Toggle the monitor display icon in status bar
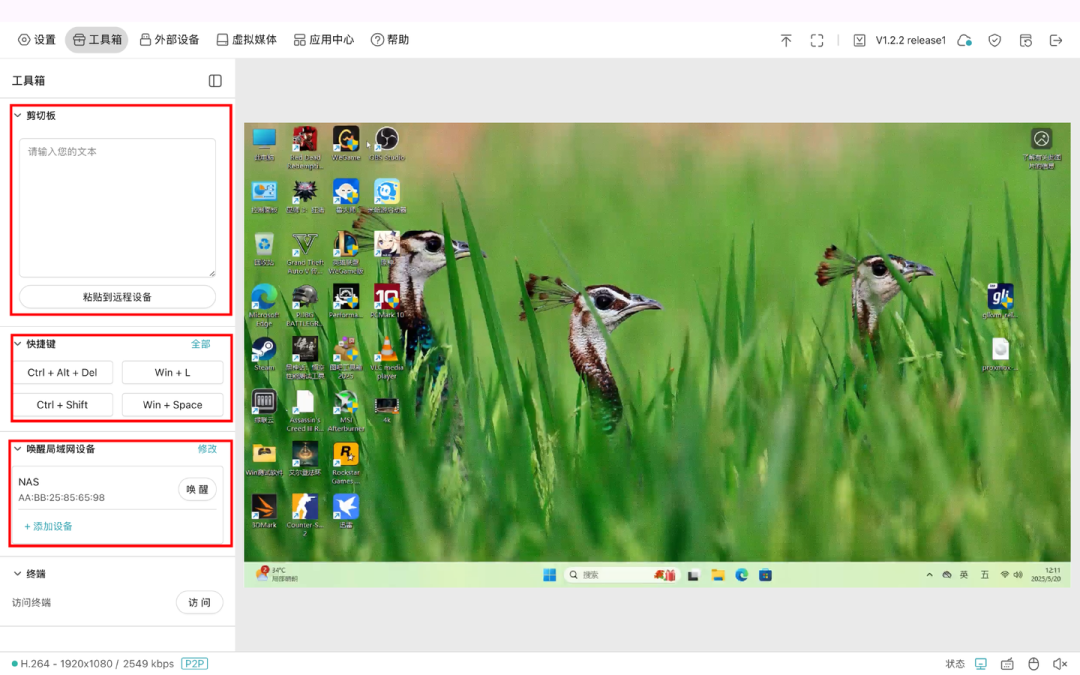This screenshot has width=1080, height=675. click(981, 664)
